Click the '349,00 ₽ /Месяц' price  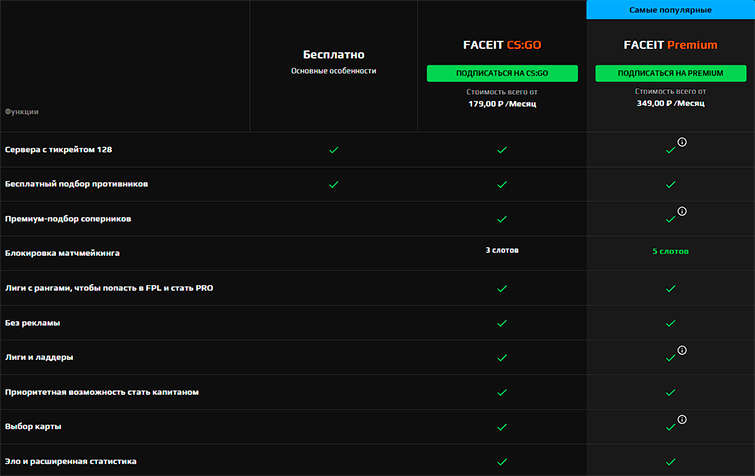671,103
